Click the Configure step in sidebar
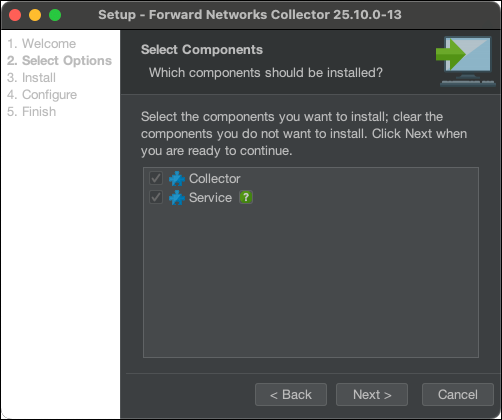 tap(42, 95)
